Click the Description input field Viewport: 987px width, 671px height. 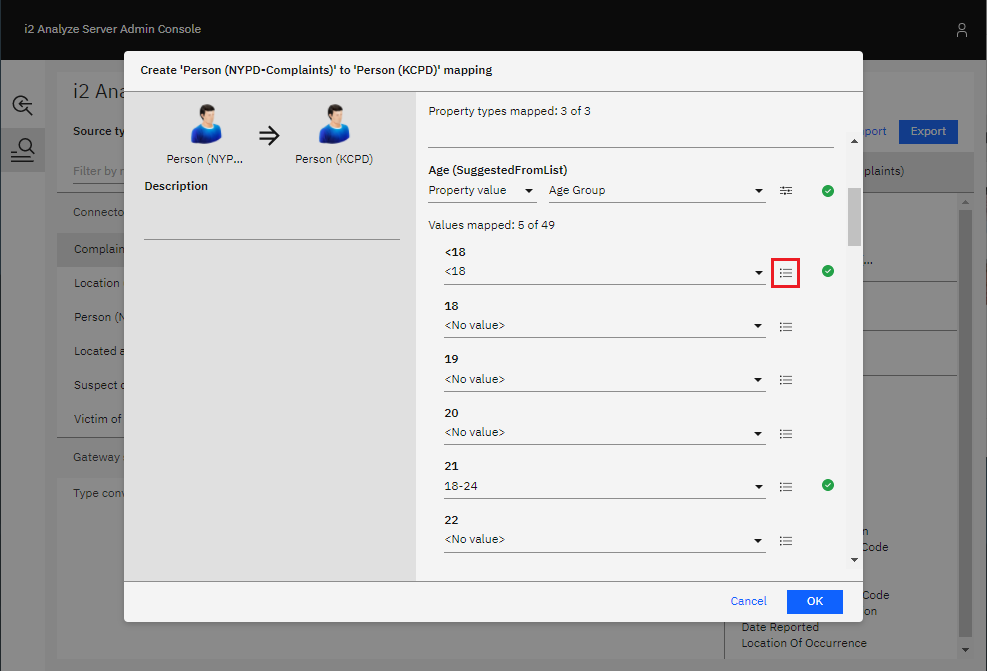[271, 220]
